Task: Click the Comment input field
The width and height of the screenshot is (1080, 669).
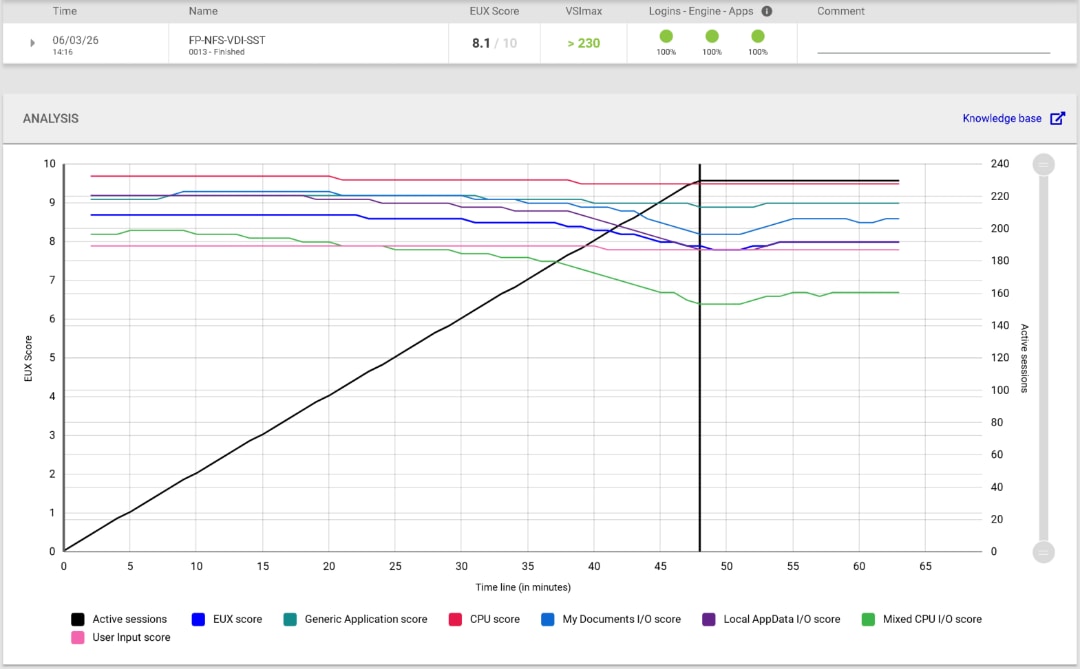Action: tap(933, 45)
